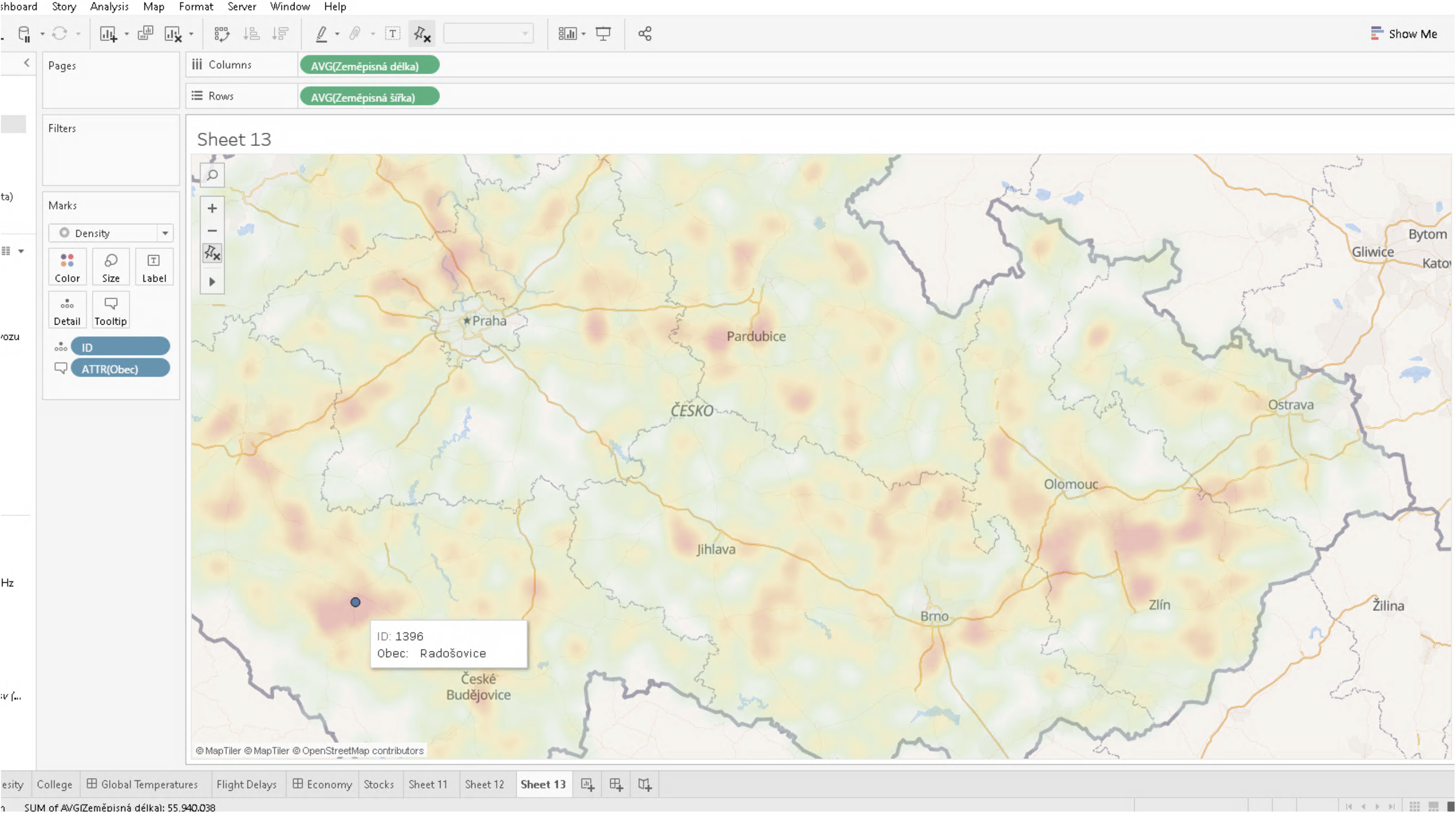Zoom in with the map plus button

pos(212,209)
